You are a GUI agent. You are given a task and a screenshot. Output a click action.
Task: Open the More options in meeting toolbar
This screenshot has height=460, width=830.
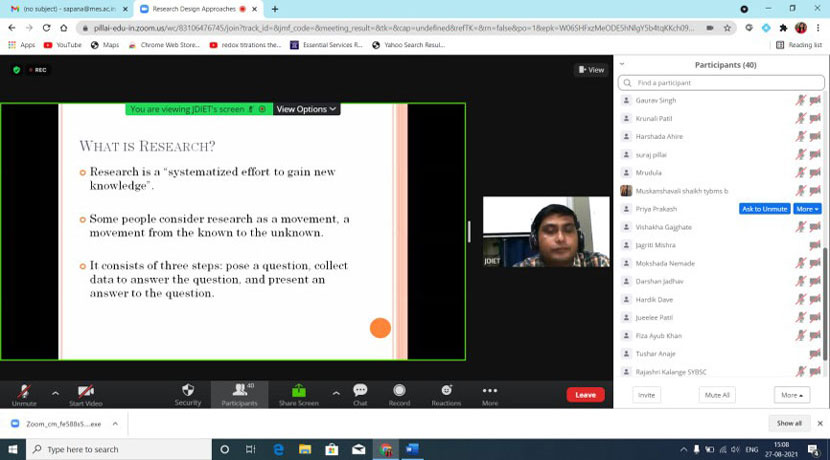pyautogui.click(x=490, y=391)
